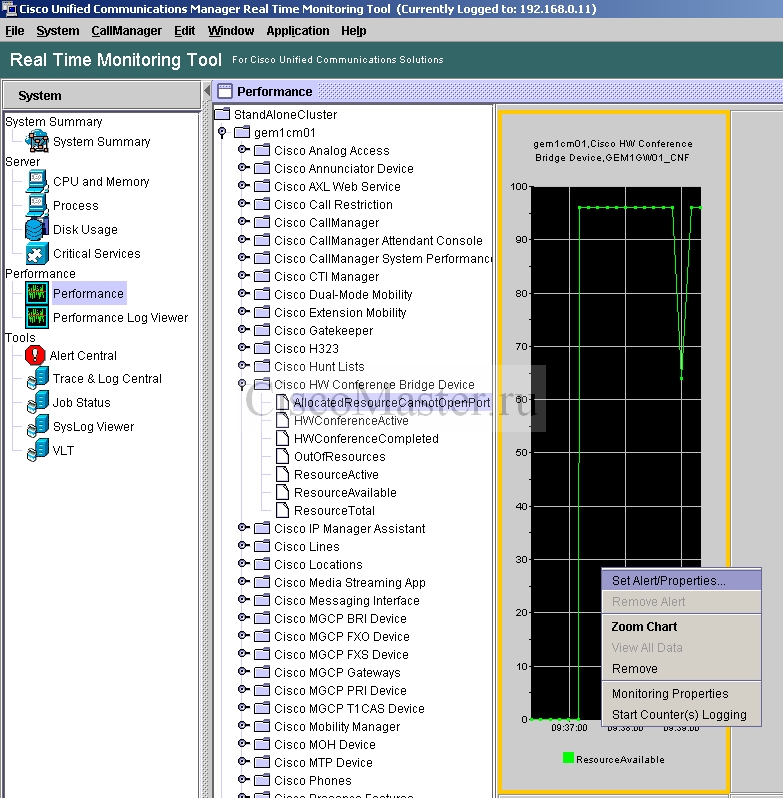This screenshot has width=783, height=798.
Task: Select Cisco Dual-Mode Mobility tree item
Action: (x=343, y=295)
